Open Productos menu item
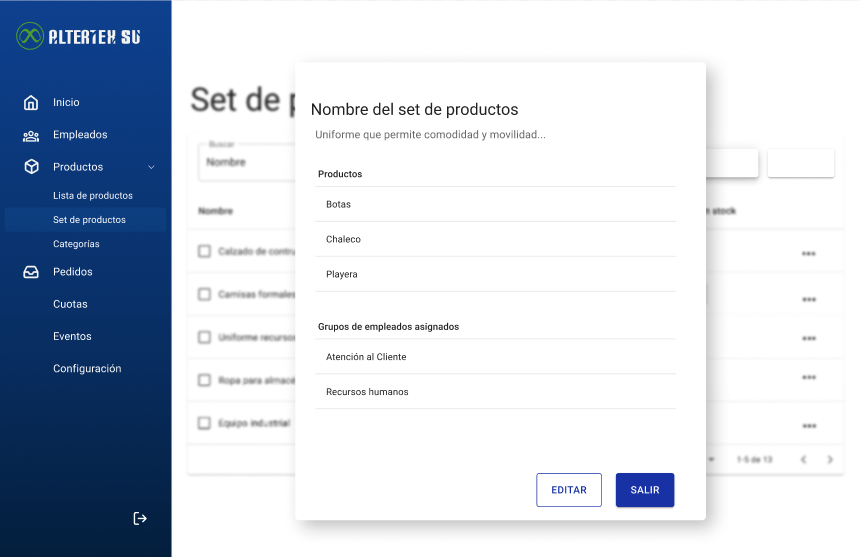This screenshot has height=557, width=860. tap(78, 167)
